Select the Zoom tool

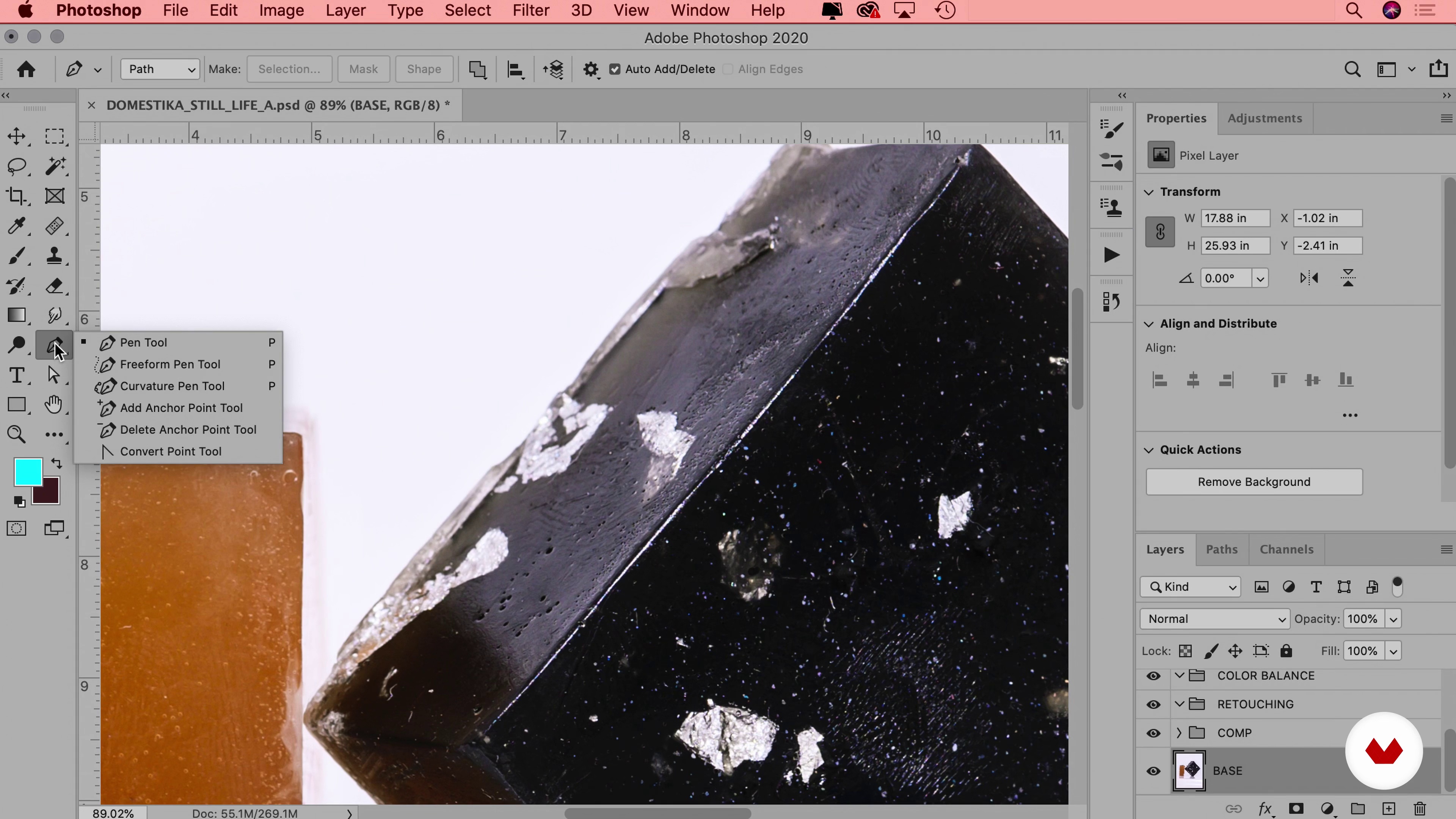click(x=16, y=434)
